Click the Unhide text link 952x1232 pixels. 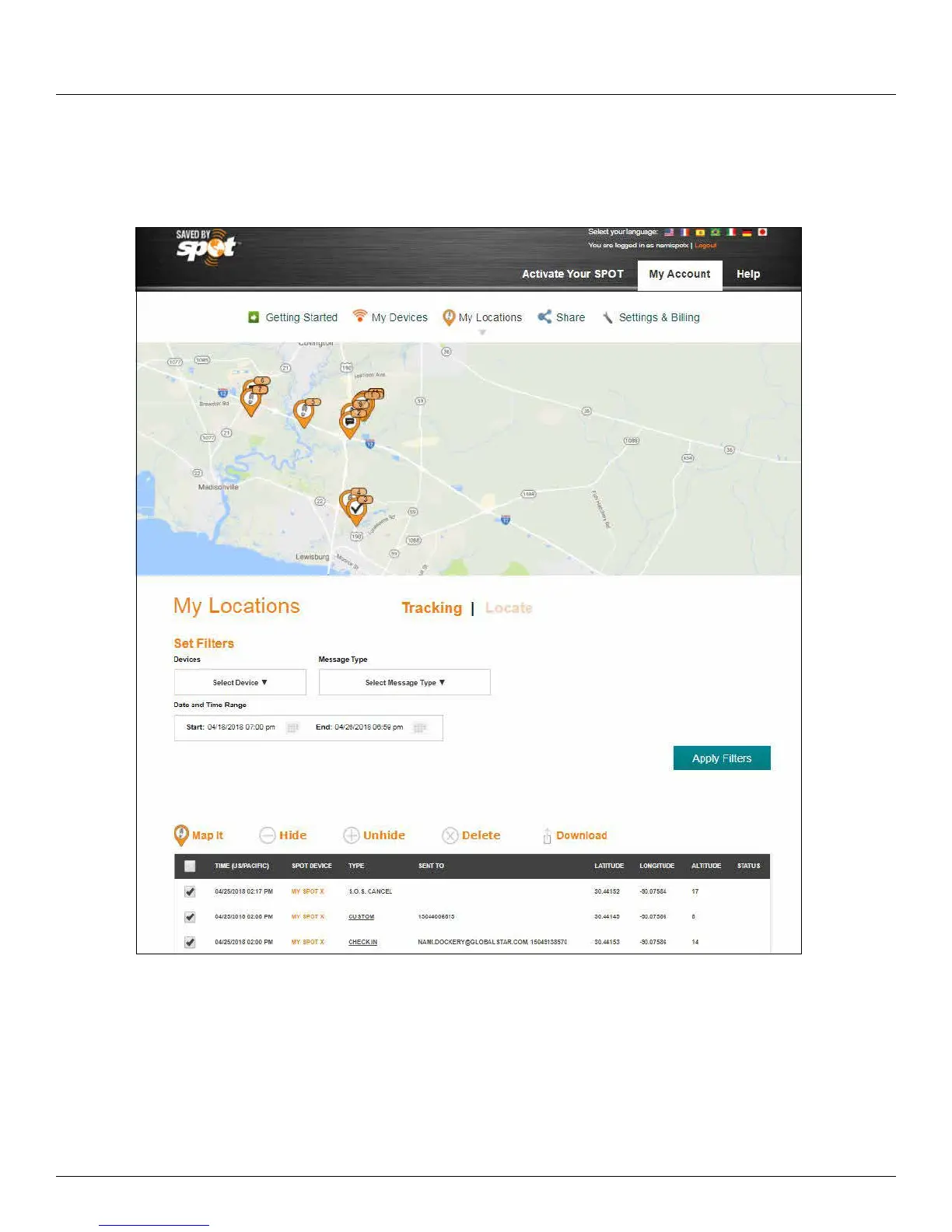pos(384,835)
